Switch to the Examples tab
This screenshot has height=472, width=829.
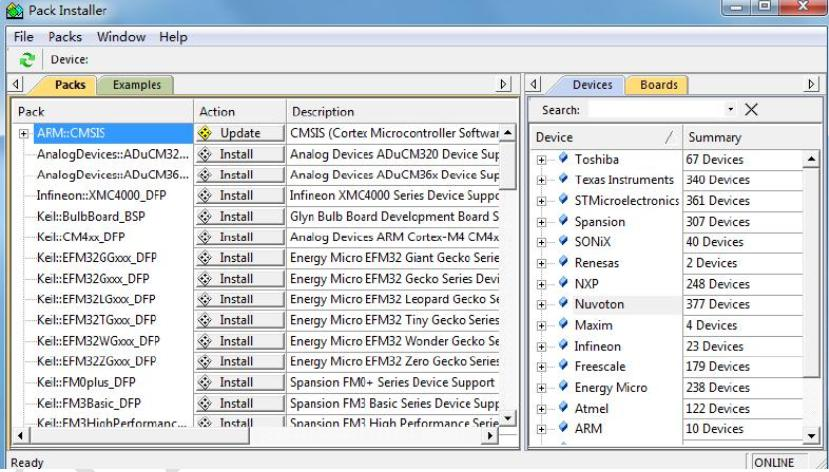point(136,85)
